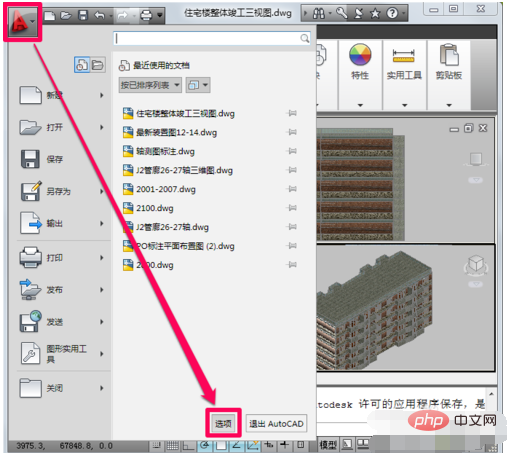Image resolution: width=507 pixels, height=453 pixels.
Task: Click the 模型 model space status button
Action: [x=328, y=444]
